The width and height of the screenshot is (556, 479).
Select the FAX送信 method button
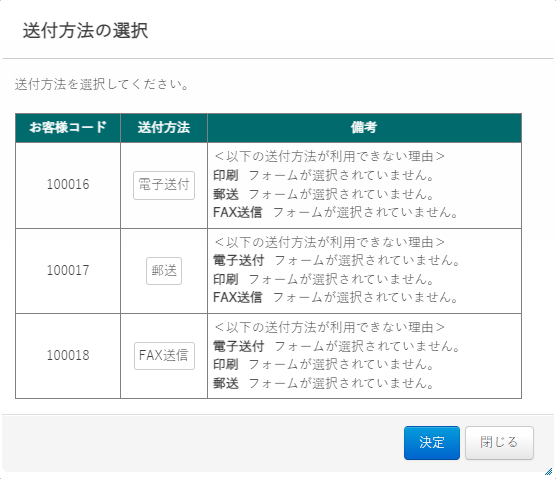[164, 356]
